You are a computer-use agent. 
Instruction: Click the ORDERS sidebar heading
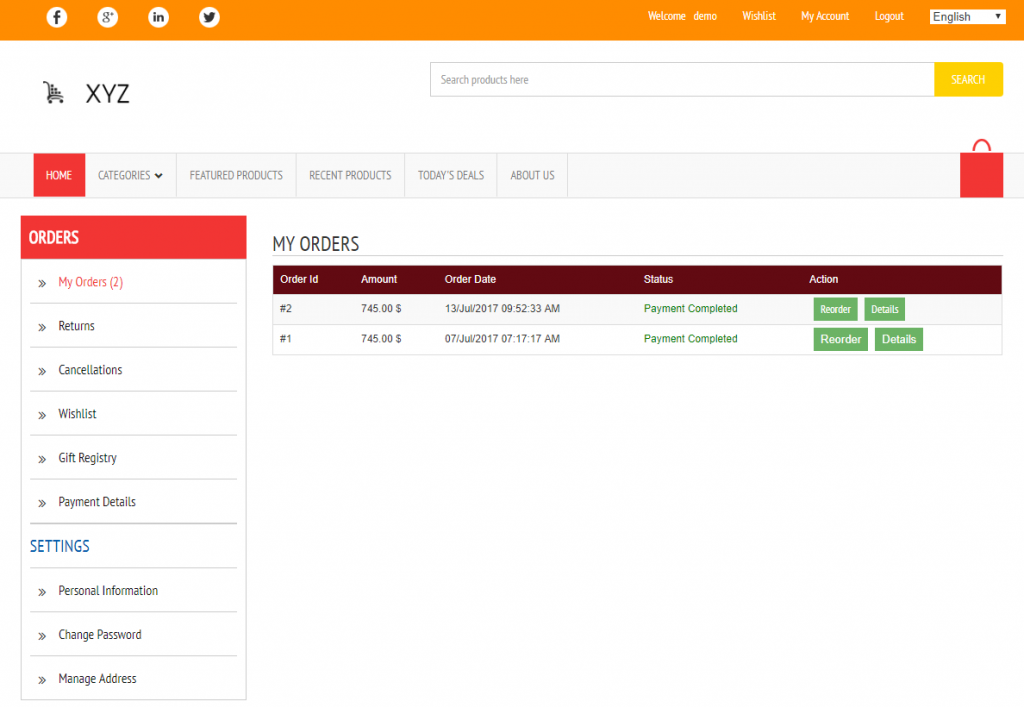coord(54,238)
